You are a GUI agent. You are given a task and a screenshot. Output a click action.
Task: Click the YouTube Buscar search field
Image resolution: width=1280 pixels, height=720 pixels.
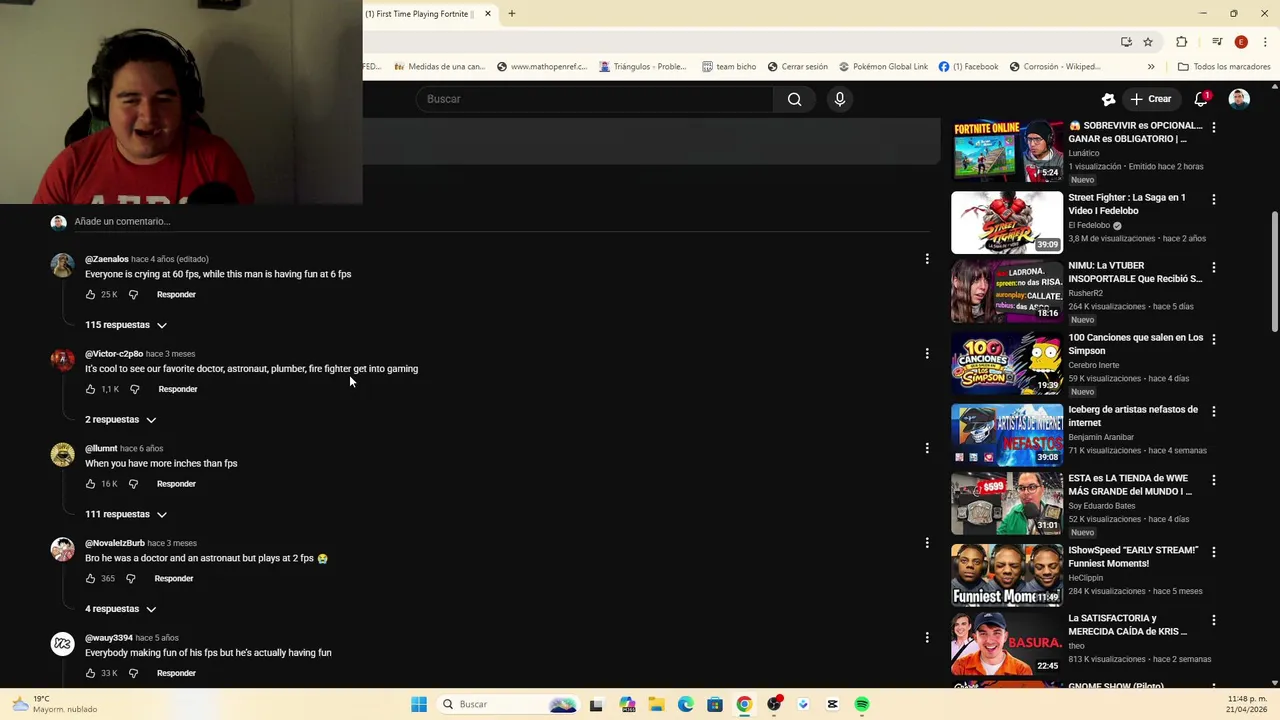tap(595, 99)
